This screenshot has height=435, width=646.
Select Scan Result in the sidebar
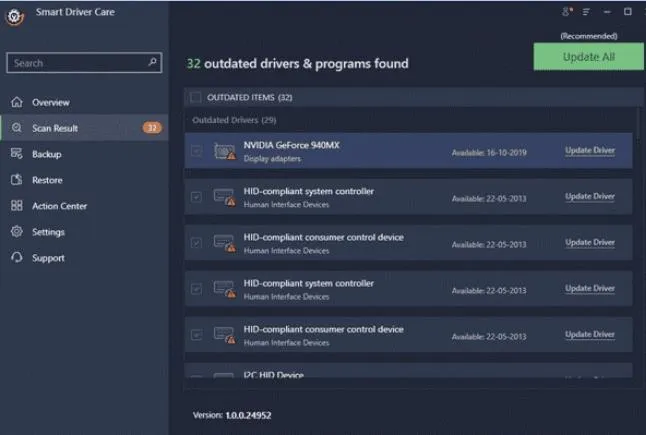pos(54,128)
